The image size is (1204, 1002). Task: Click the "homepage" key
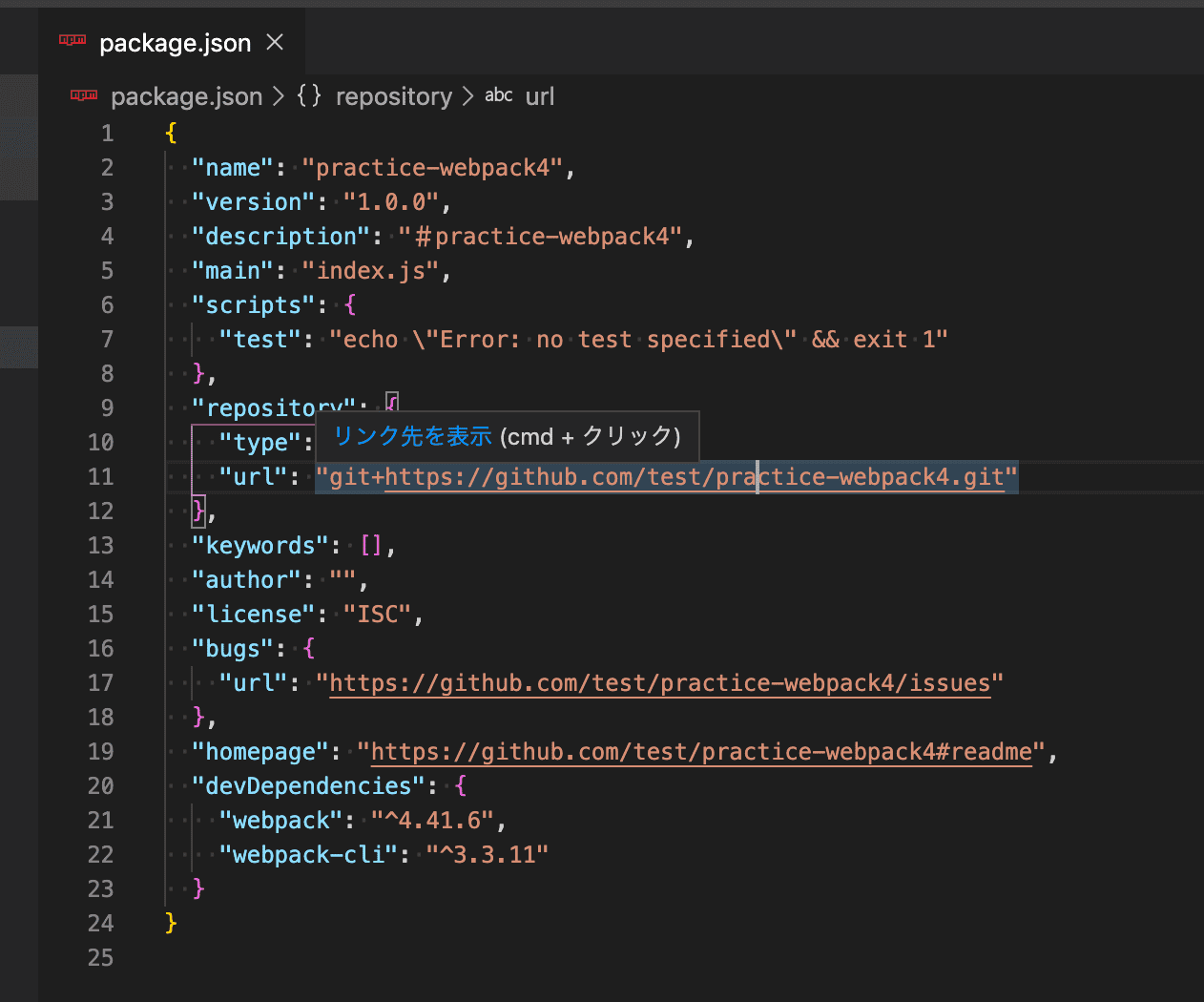pos(260,751)
